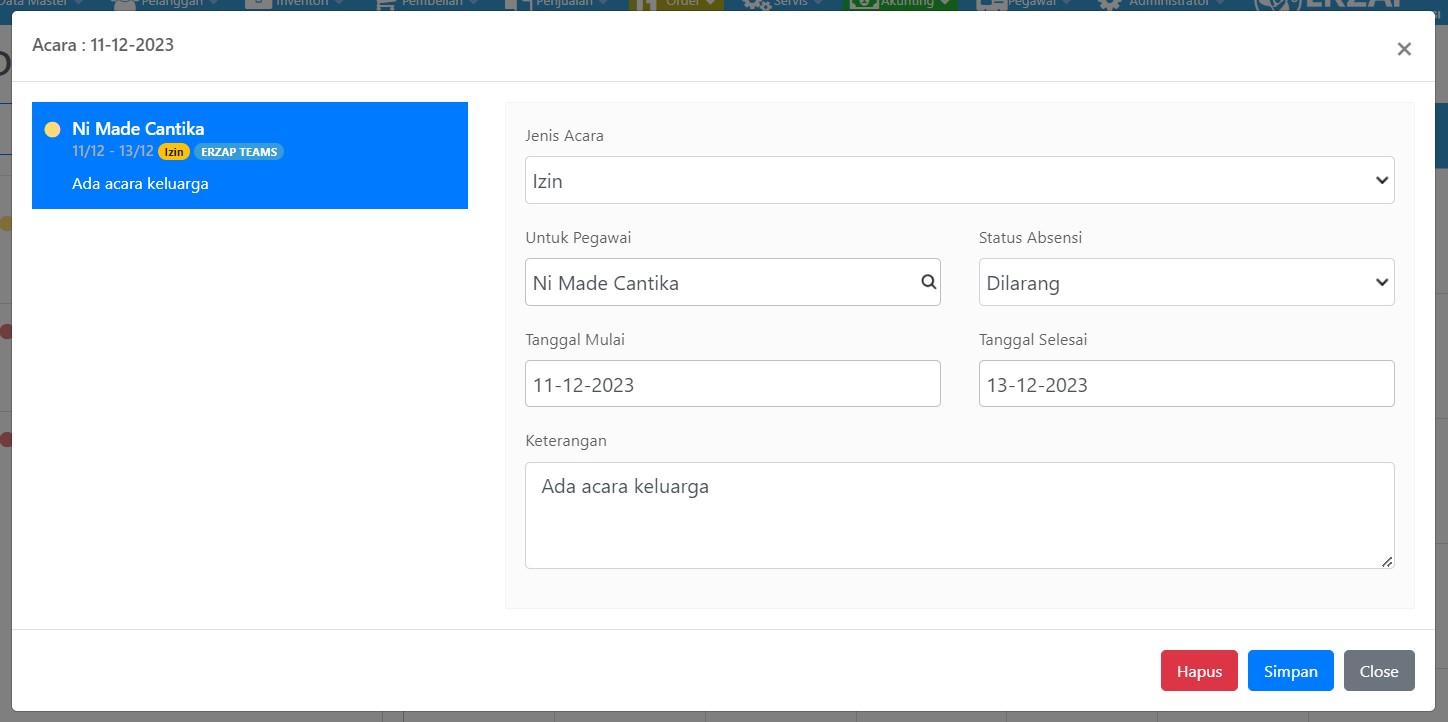Screen dimensions: 1448x722
Task: Select the Ni Made Cantika event entry
Action: [x=250, y=156]
